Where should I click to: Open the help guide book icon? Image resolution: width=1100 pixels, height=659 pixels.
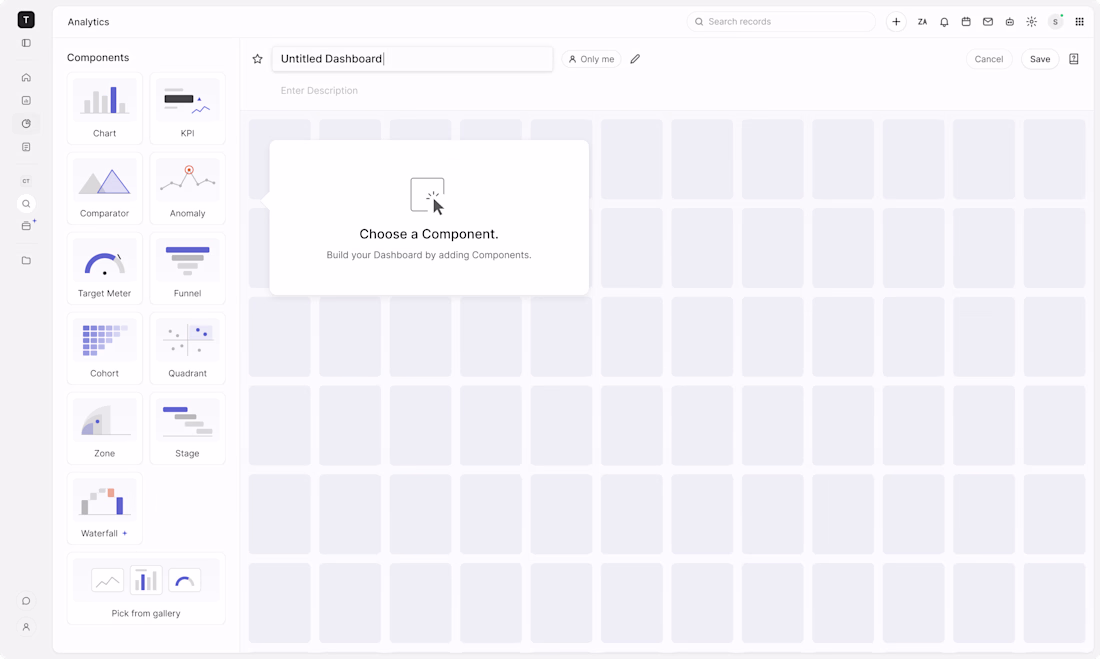coord(1073,59)
